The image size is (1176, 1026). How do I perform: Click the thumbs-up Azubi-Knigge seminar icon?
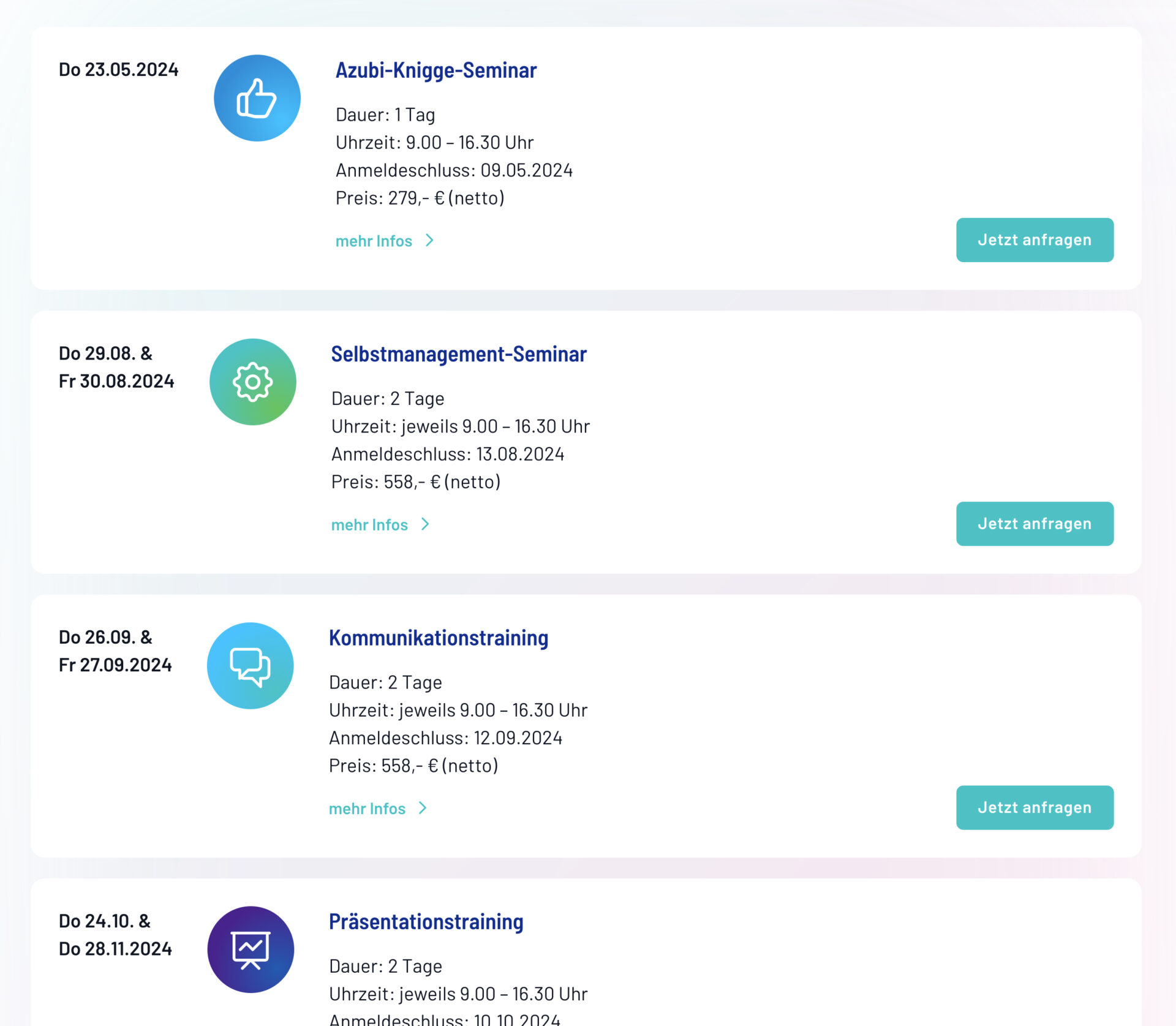click(257, 98)
